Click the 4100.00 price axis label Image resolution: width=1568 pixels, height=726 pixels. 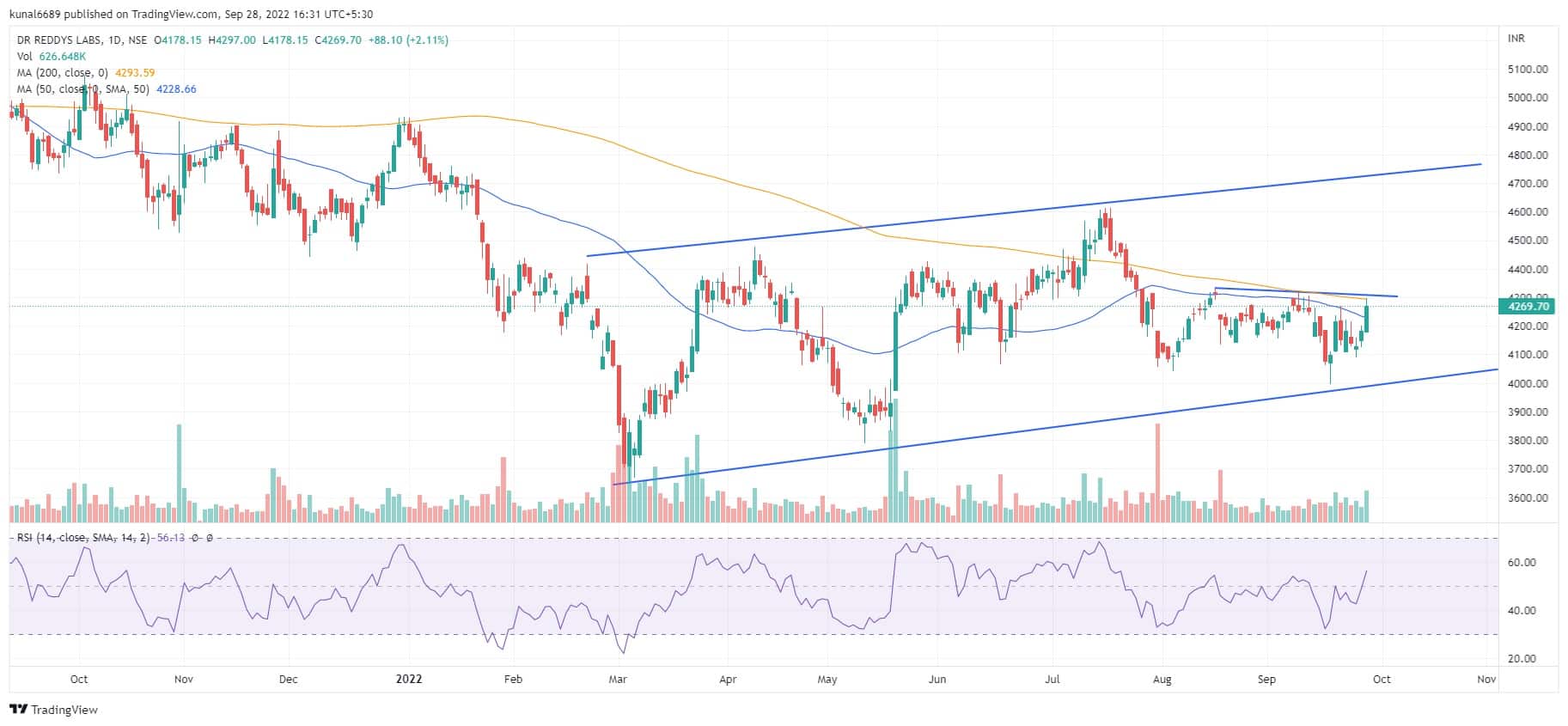[x=1528, y=355]
